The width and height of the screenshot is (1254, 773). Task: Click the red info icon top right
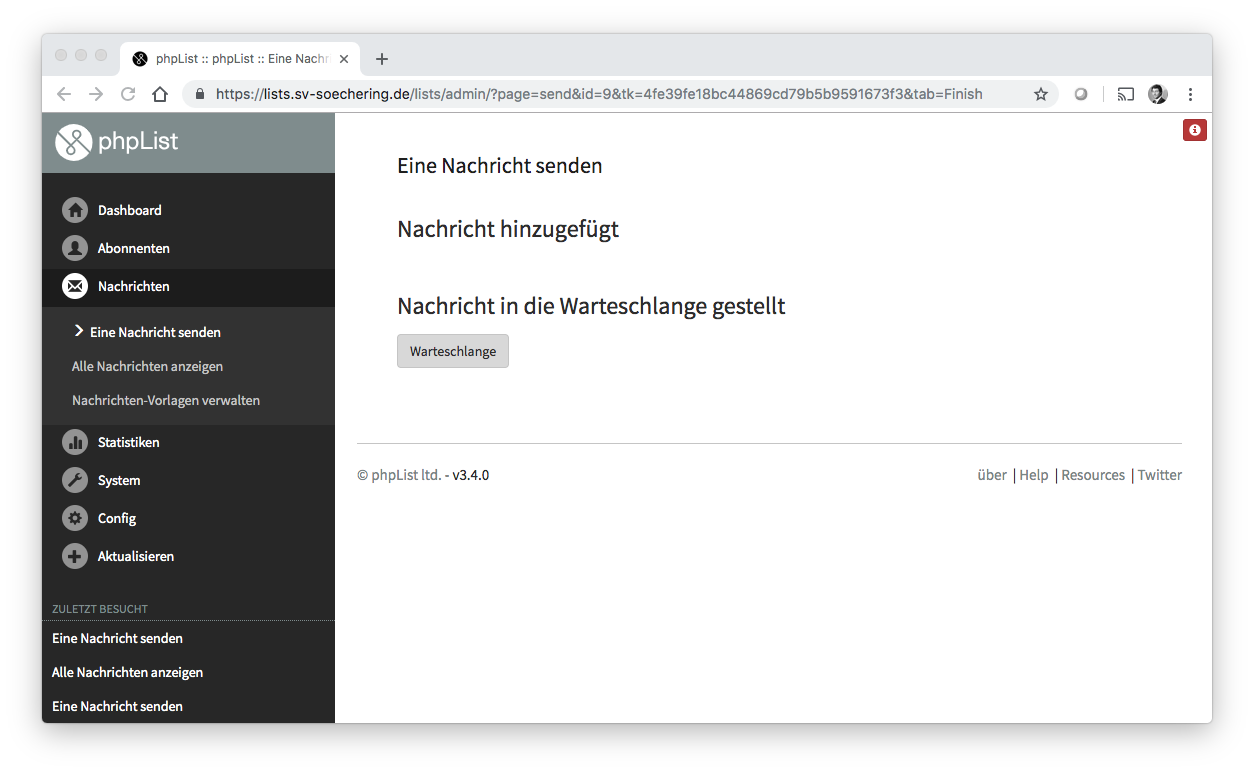pyautogui.click(x=1195, y=130)
